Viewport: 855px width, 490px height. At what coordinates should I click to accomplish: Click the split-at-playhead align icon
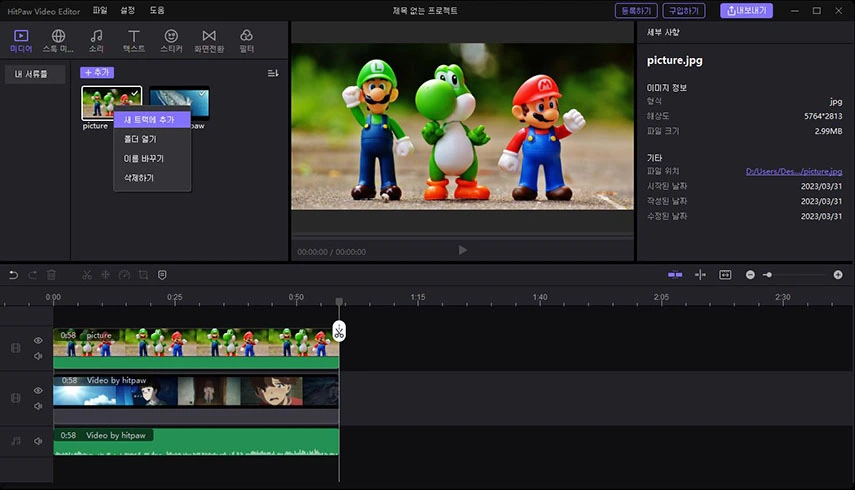coord(700,275)
